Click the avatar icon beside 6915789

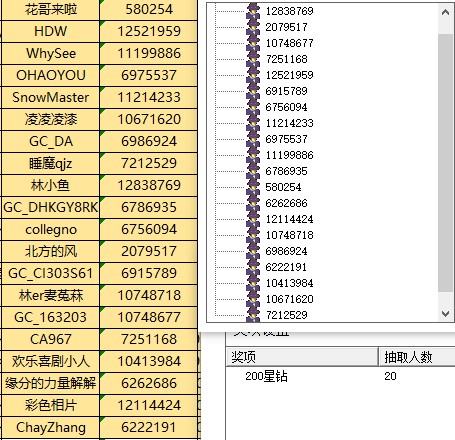[253, 91]
